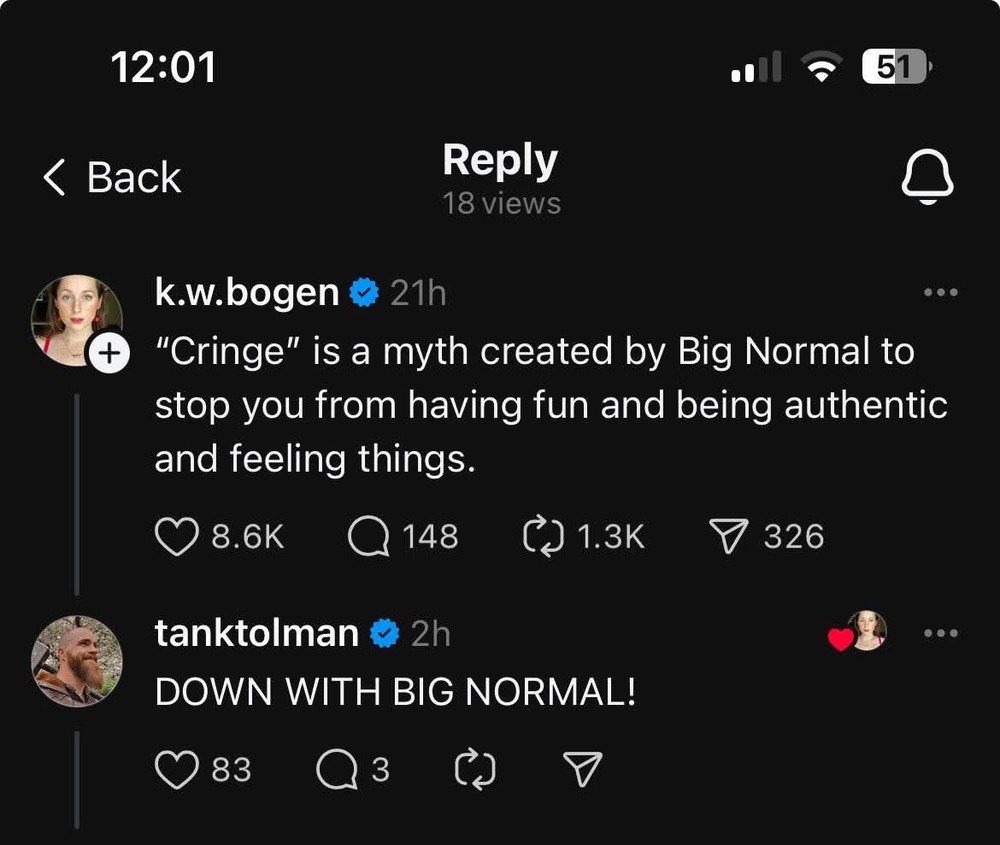This screenshot has height=845, width=1000.
Task: Open replies to tanktolman's comment
Action: point(335,769)
